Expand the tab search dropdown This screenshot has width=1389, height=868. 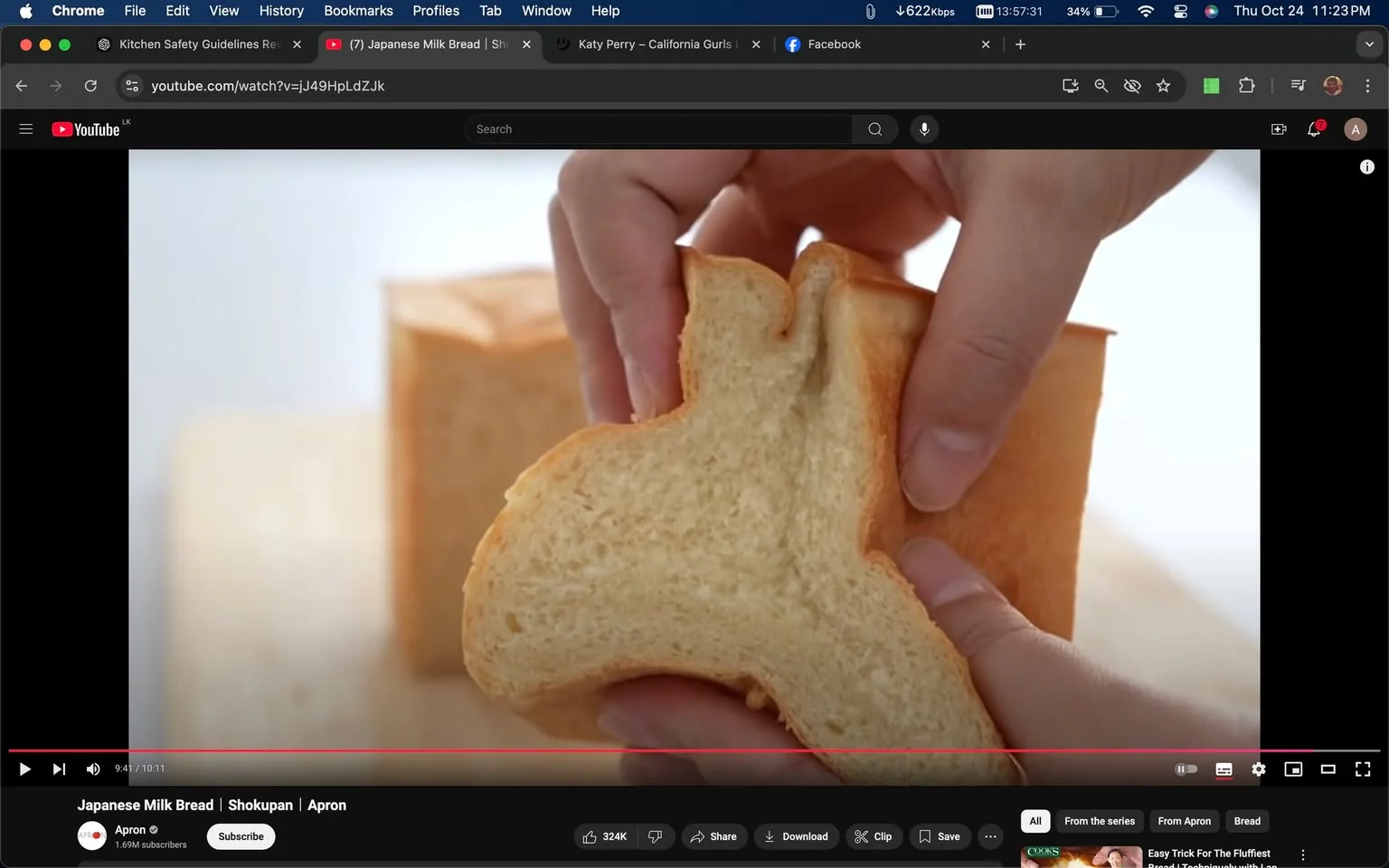(1369, 44)
